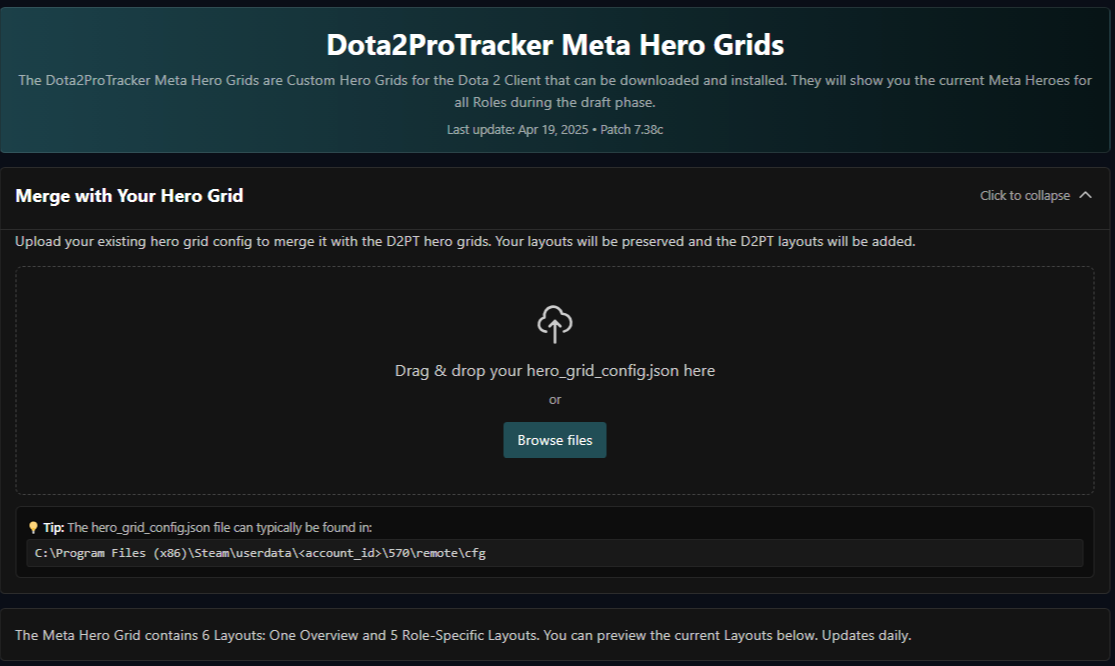Click the bold "Tip:" label
1115x666 pixels.
53,527
